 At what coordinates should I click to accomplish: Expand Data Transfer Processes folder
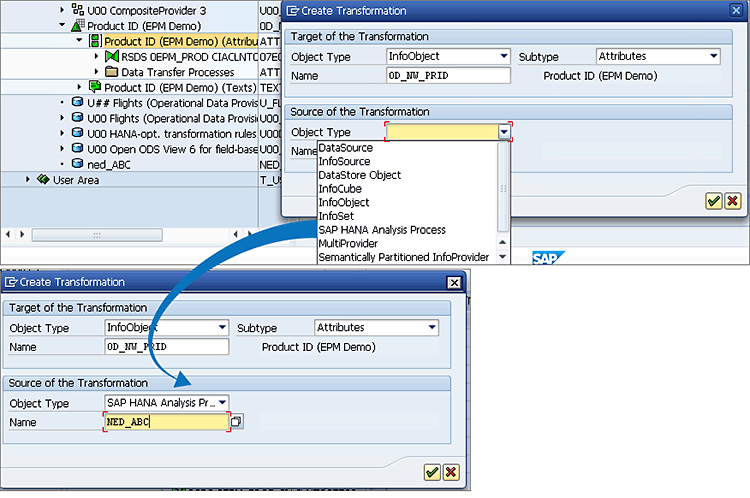(x=97, y=71)
